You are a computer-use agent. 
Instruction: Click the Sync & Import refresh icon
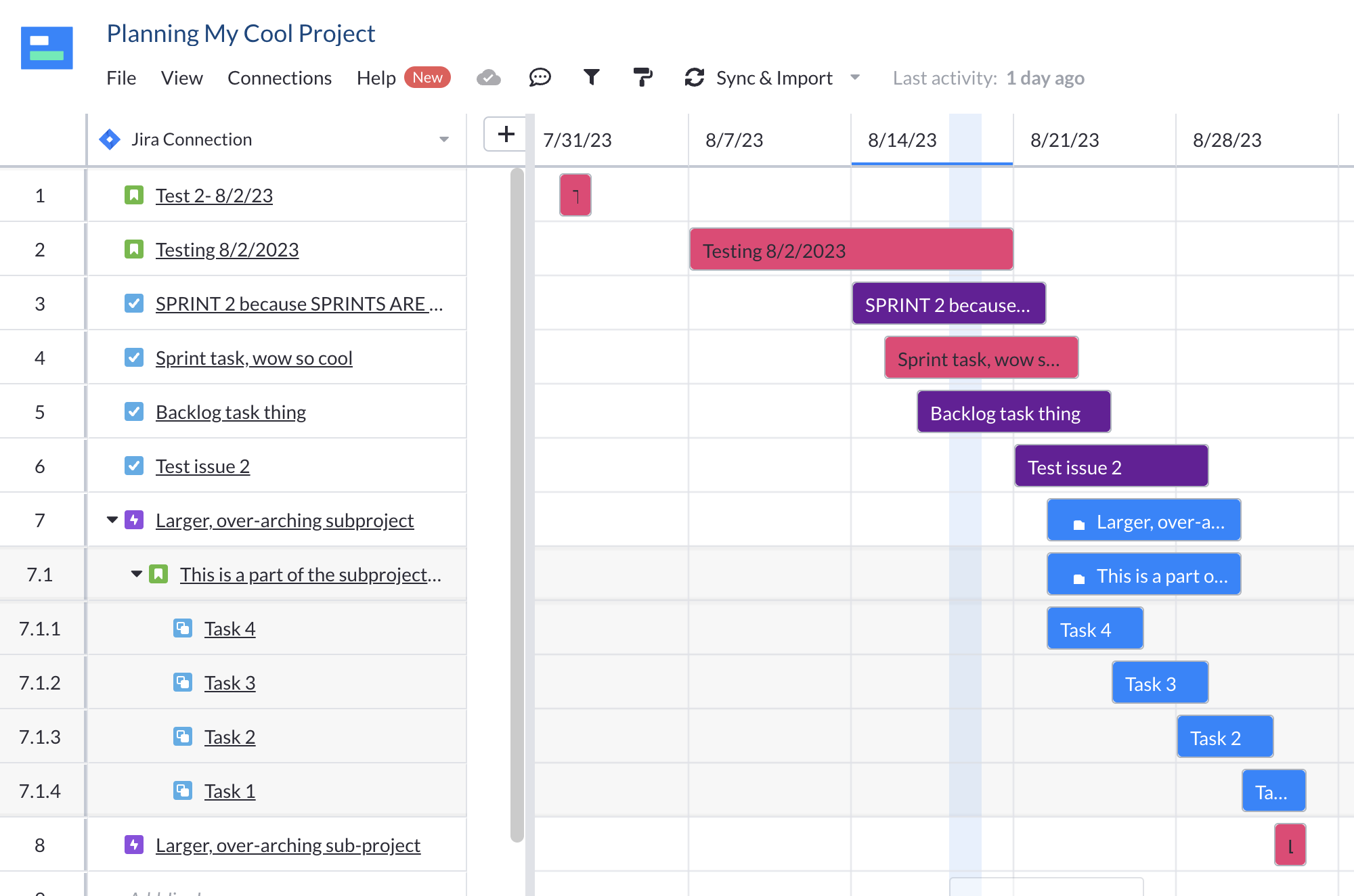pyautogui.click(x=693, y=78)
